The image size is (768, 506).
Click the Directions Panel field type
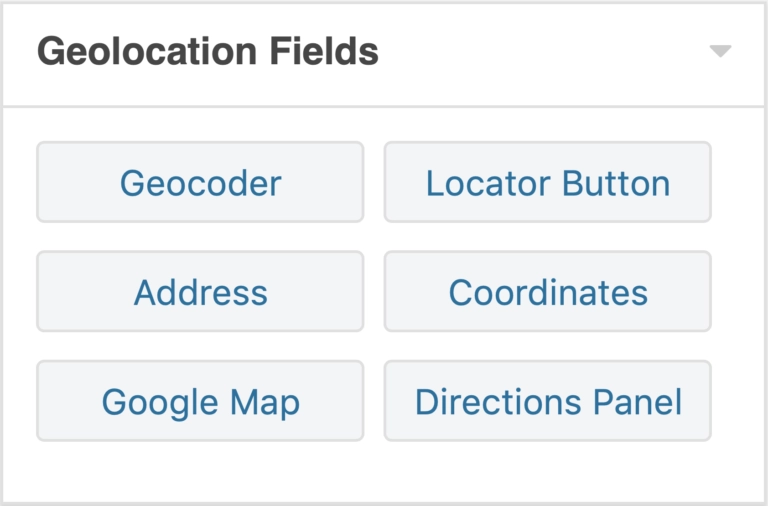(x=547, y=402)
